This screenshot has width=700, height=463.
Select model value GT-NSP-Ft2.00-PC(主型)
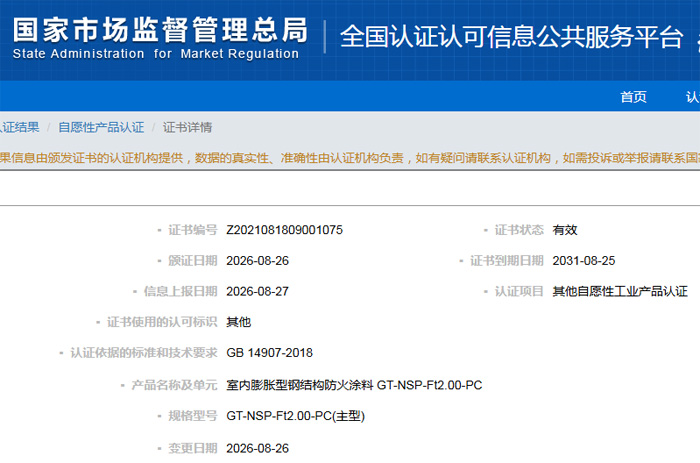point(296,416)
